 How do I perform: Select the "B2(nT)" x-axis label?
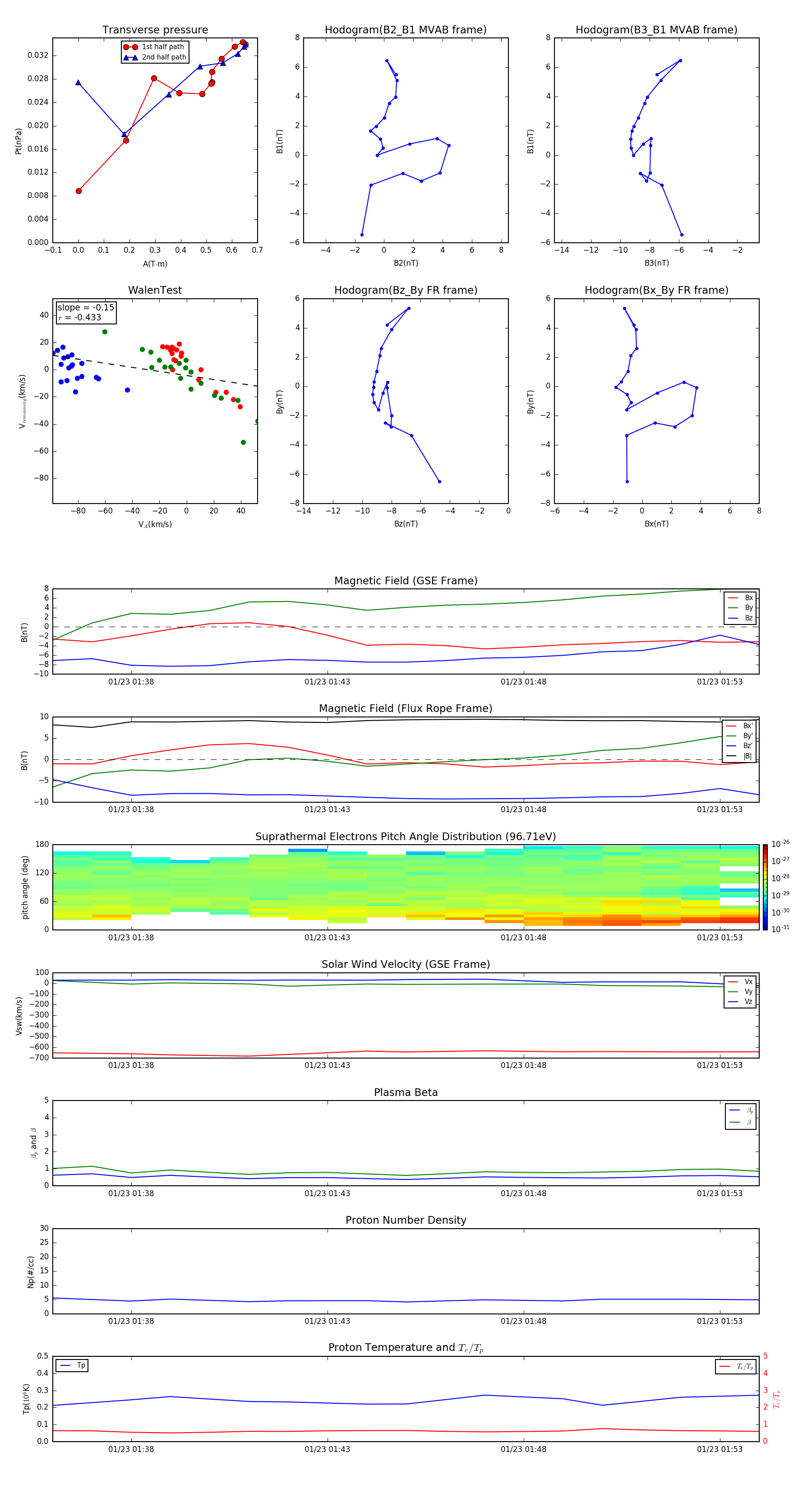(406, 263)
